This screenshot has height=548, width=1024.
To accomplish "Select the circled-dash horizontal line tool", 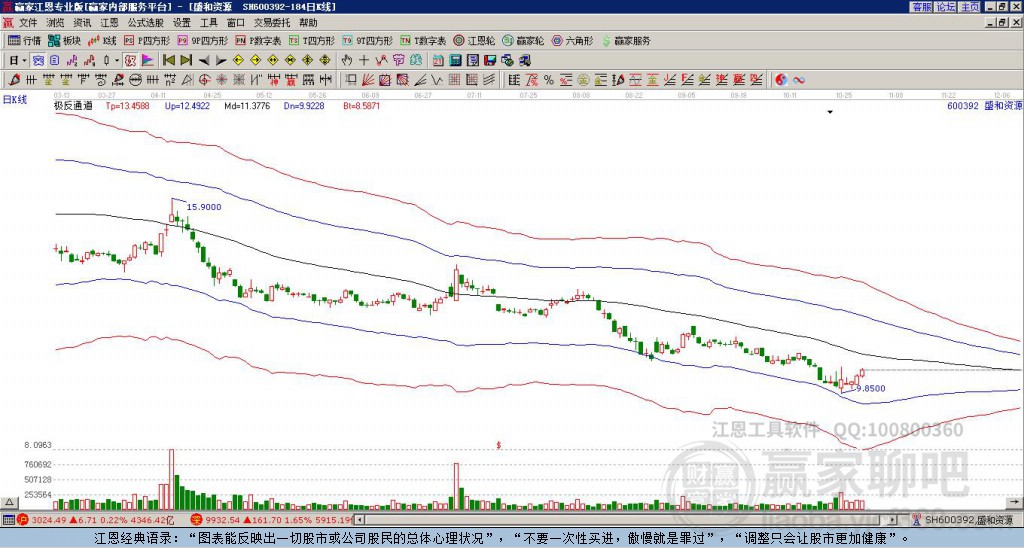I will 136,80.
